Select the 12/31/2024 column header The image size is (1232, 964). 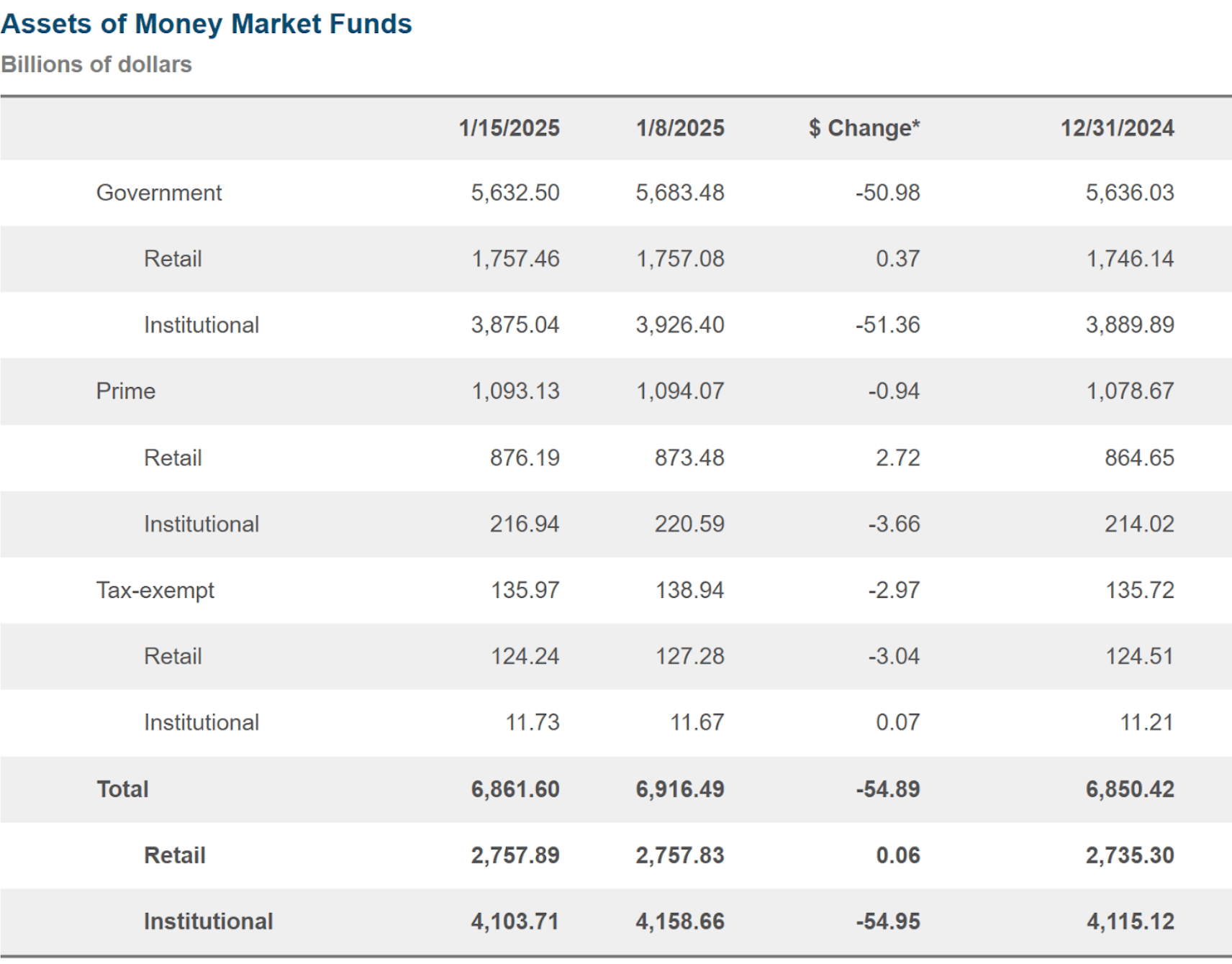[x=1117, y=128]
